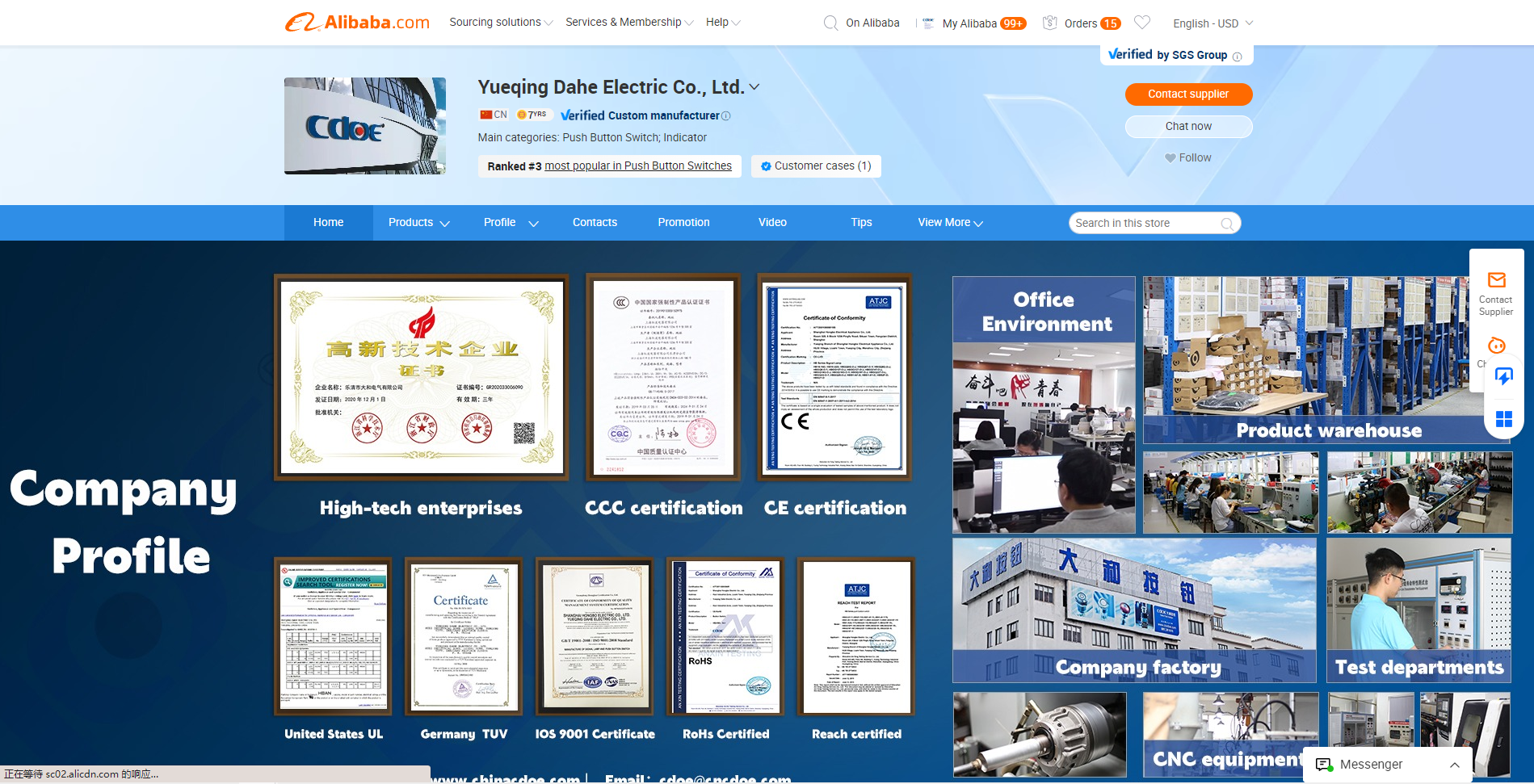This screenshot has height=784, width=1534.
Task: Click the Chat now button
Action: pos(1188,127)
